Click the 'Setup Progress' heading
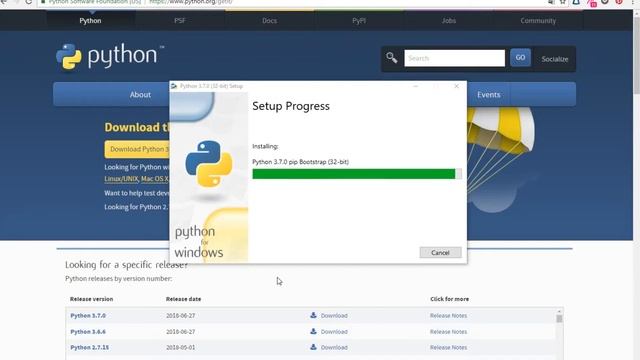The width and height of the screenshot is (640, 360). pos(291,106)
